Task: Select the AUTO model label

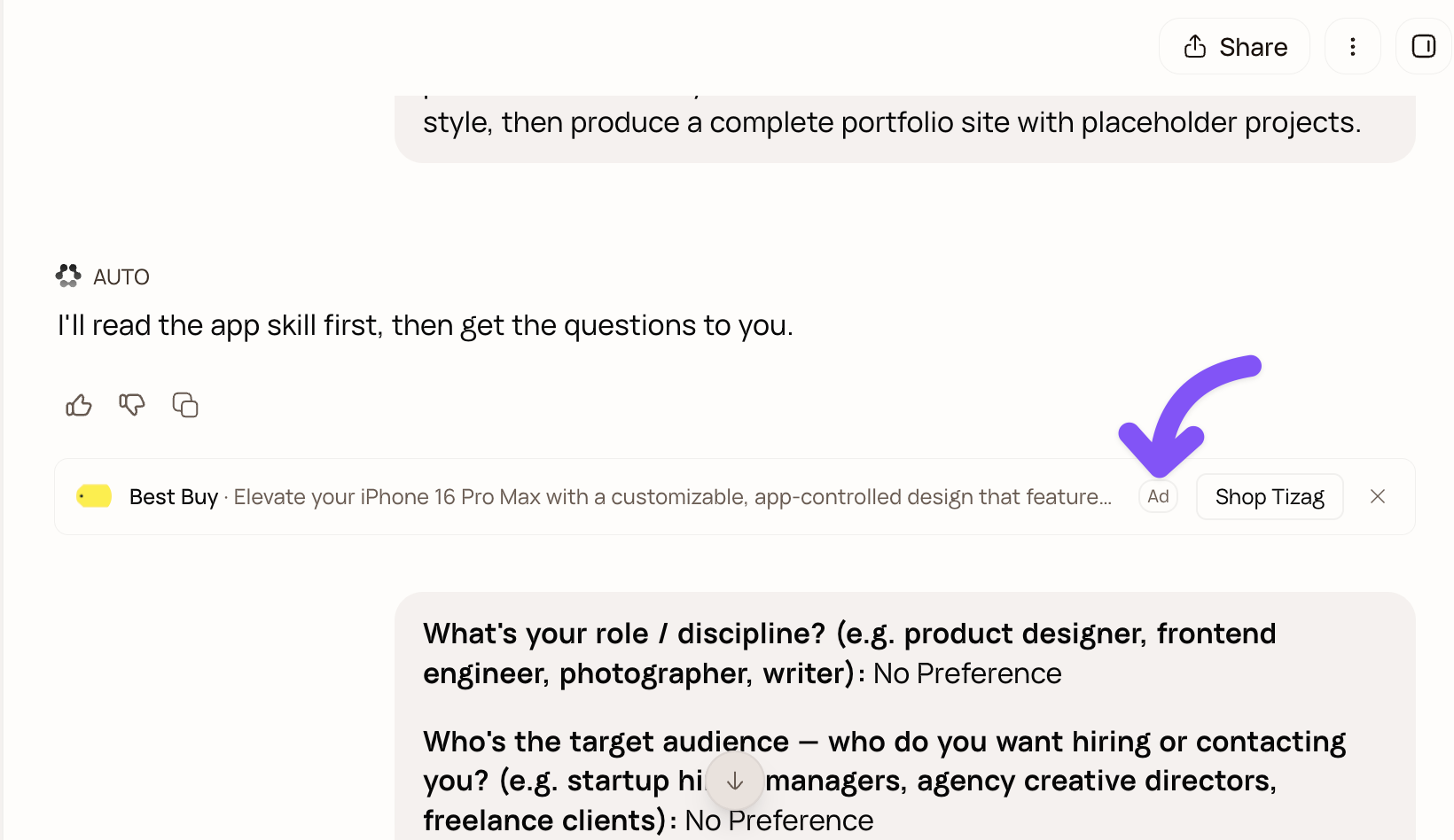Action: coord(121,277)
